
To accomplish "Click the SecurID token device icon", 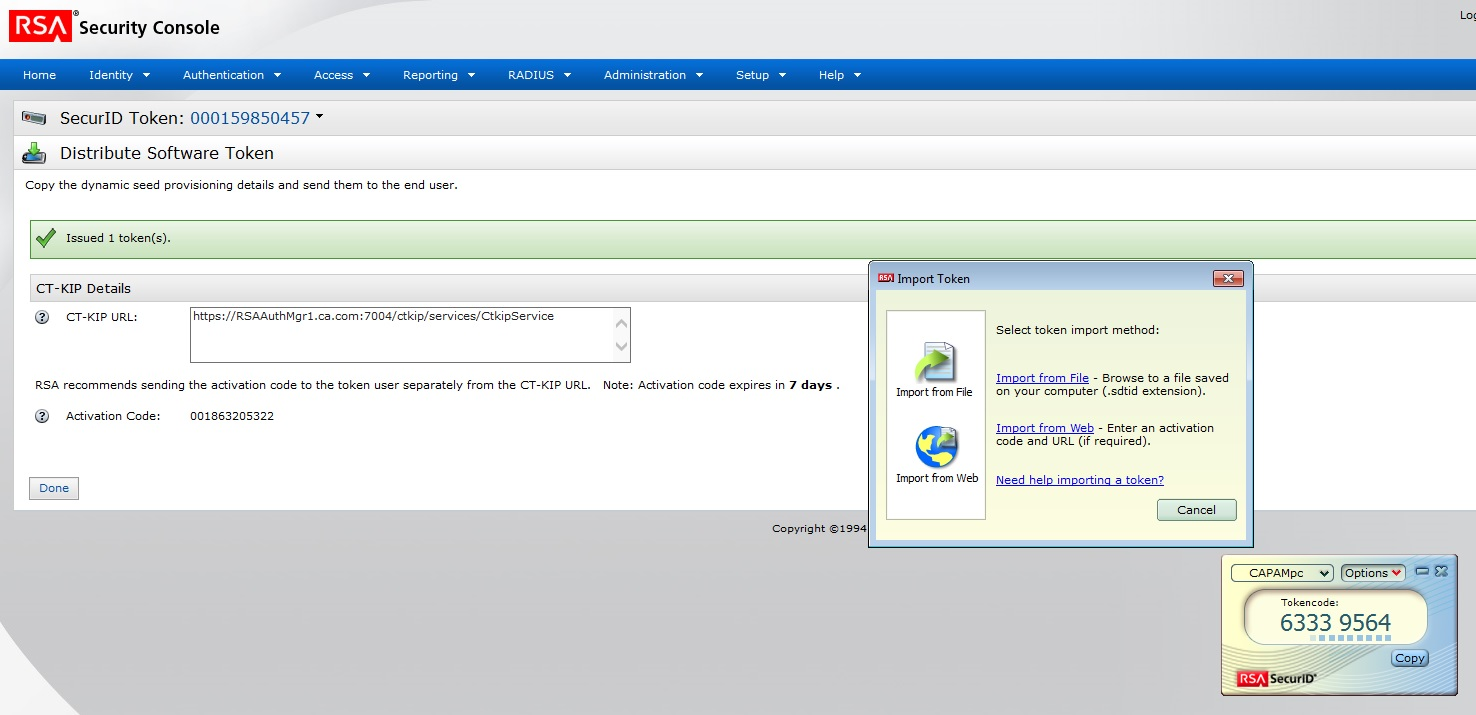I will click(x=34, y=118).
